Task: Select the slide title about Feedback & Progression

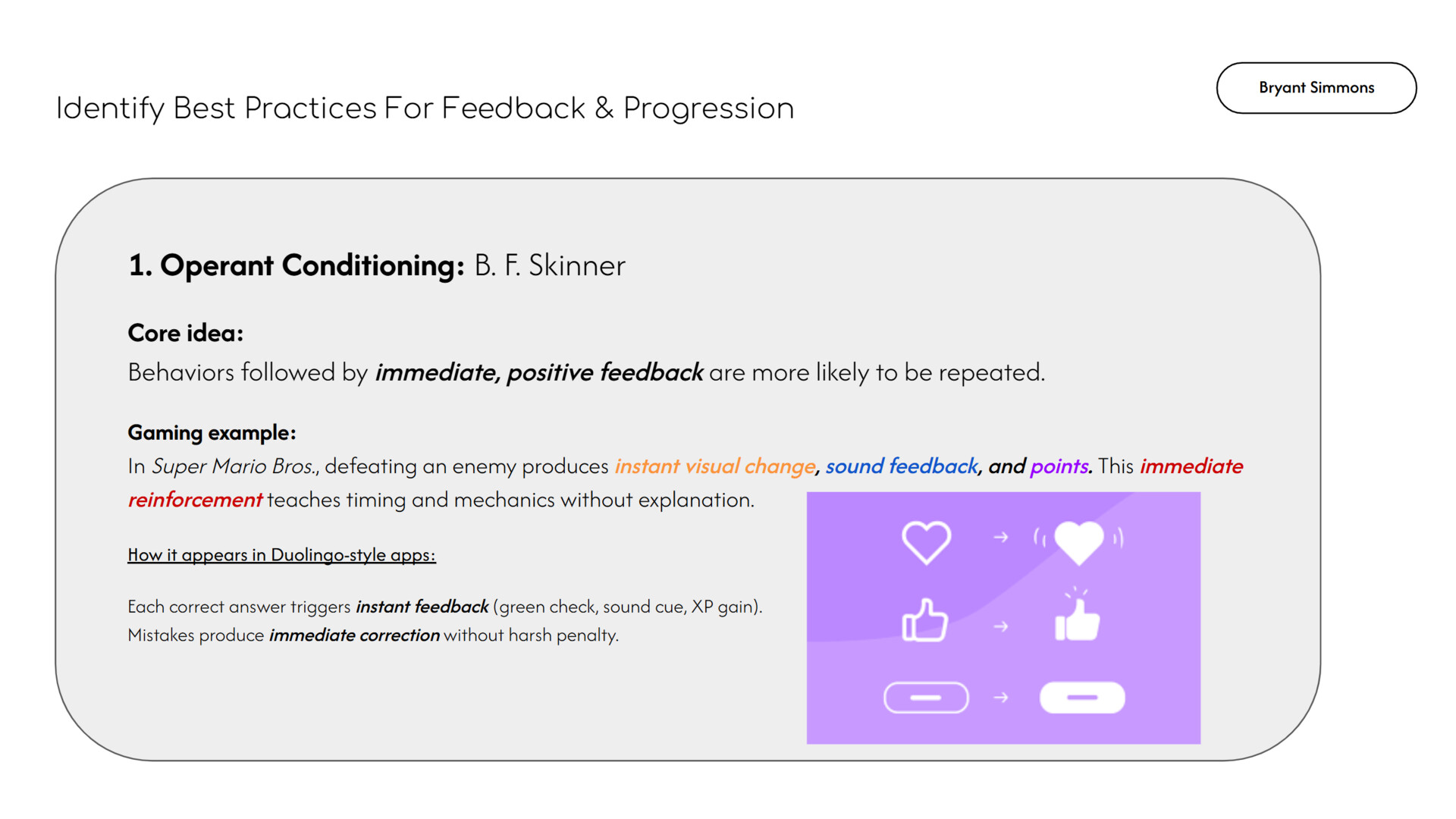Action: pyautogui.click(x=425, y=108)
